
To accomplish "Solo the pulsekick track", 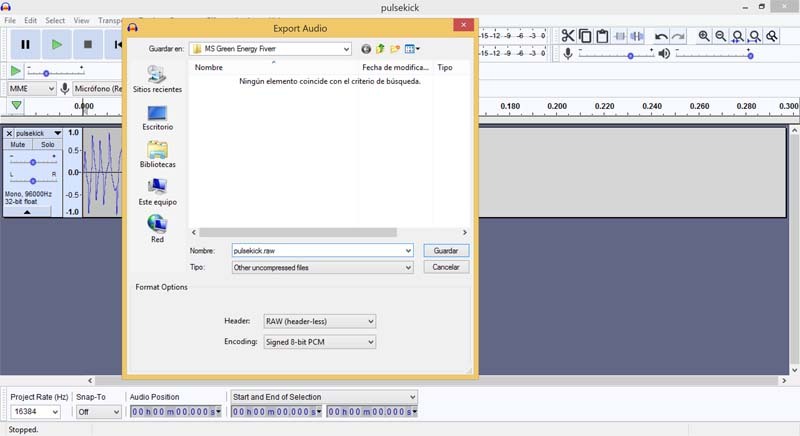I will pyautogui.click(x=47, y=144).
